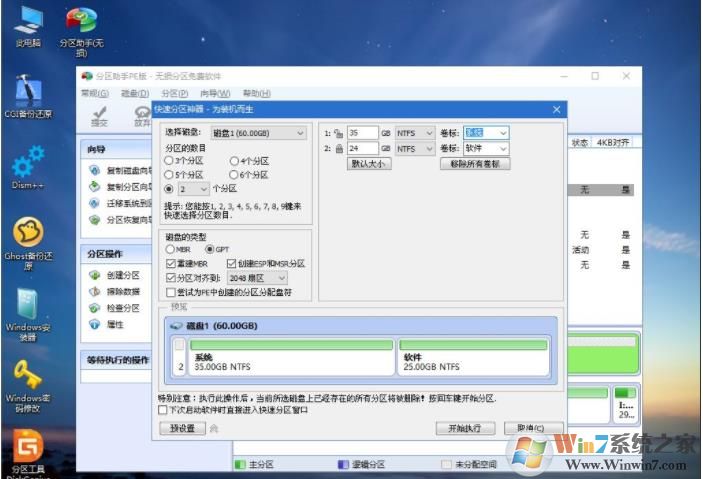
Task: Click the 开始执行 button
Action: pyautogui.click(x=465, y=428)
